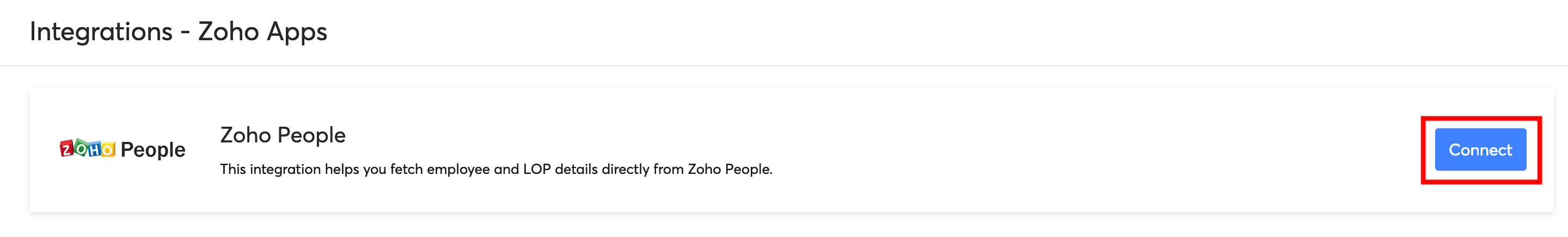The image size is (1568, 237).
Task: Select the Zoho People integration title
Action: (283, 135)
